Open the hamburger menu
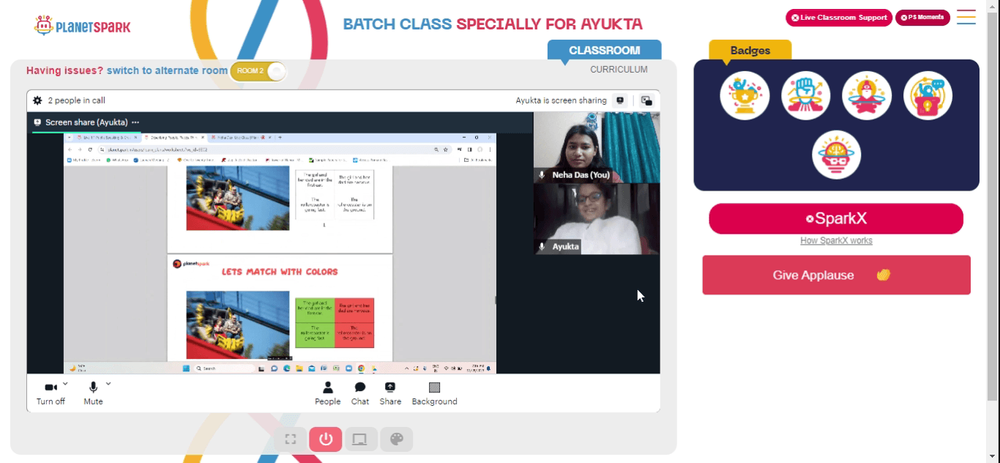1000x463 pixels. click(966, 17)
